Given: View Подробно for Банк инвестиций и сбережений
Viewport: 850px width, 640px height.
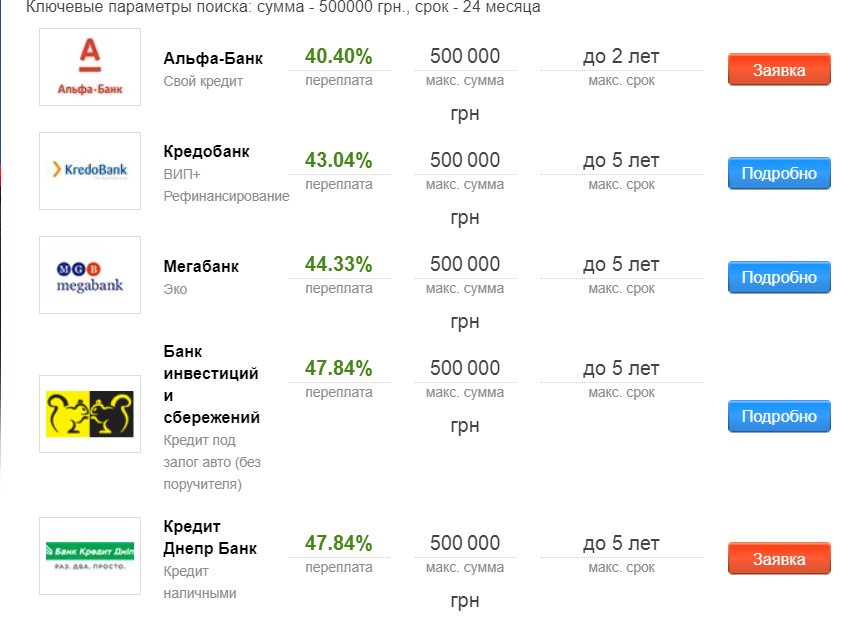Looking at the screenshot, I should pos(779,416).
